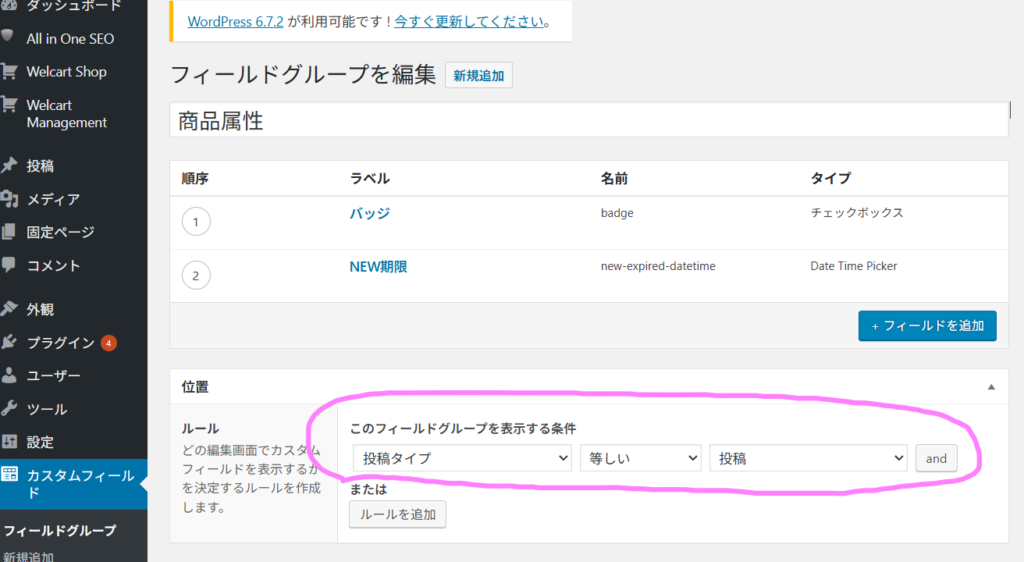This screenshot has height=562, width=1024.
Task: Select フィールドグループ submenu item
Action: [59, 530]
